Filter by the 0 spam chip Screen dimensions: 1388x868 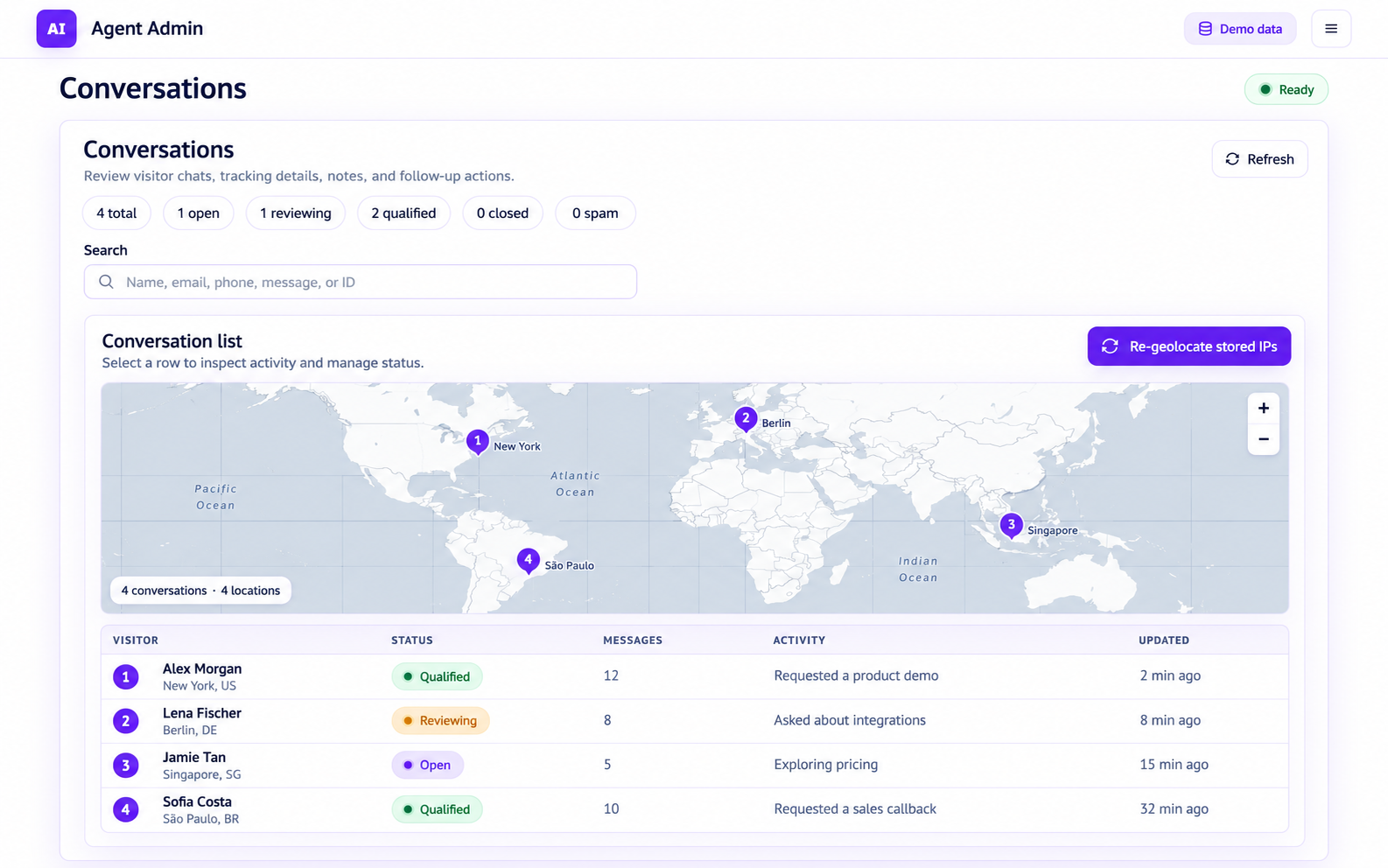click(x=595, y=213)
